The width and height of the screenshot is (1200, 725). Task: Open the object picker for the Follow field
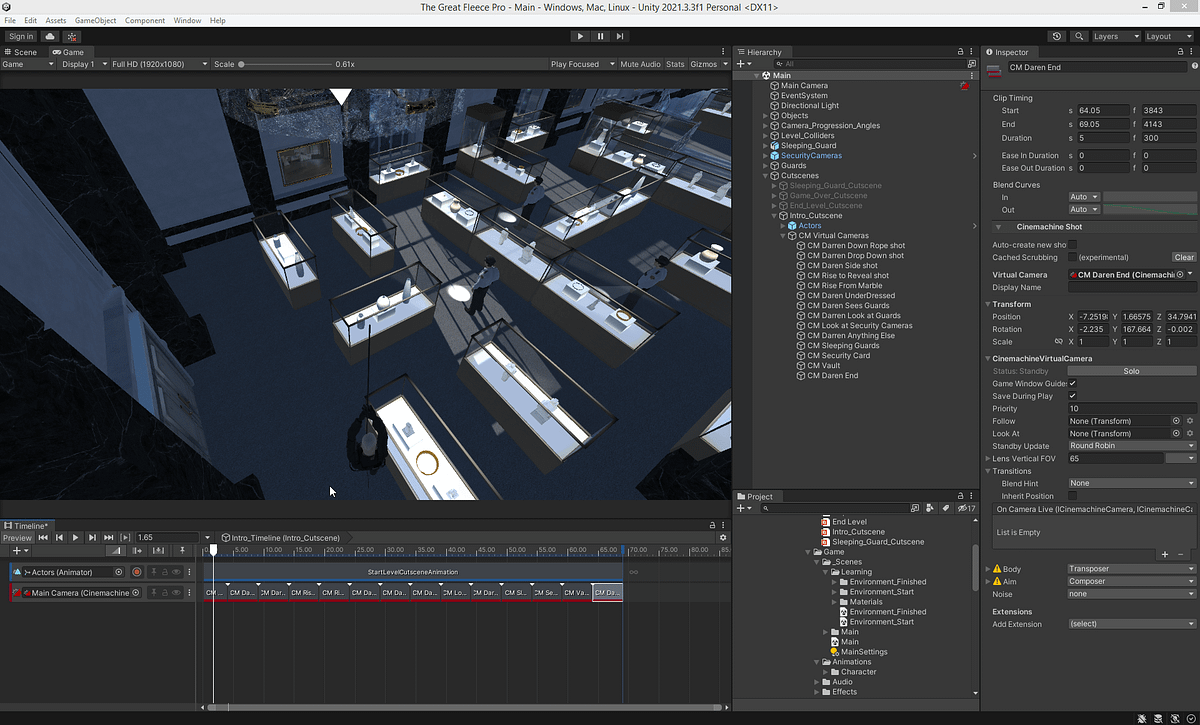pos(1177,420)
